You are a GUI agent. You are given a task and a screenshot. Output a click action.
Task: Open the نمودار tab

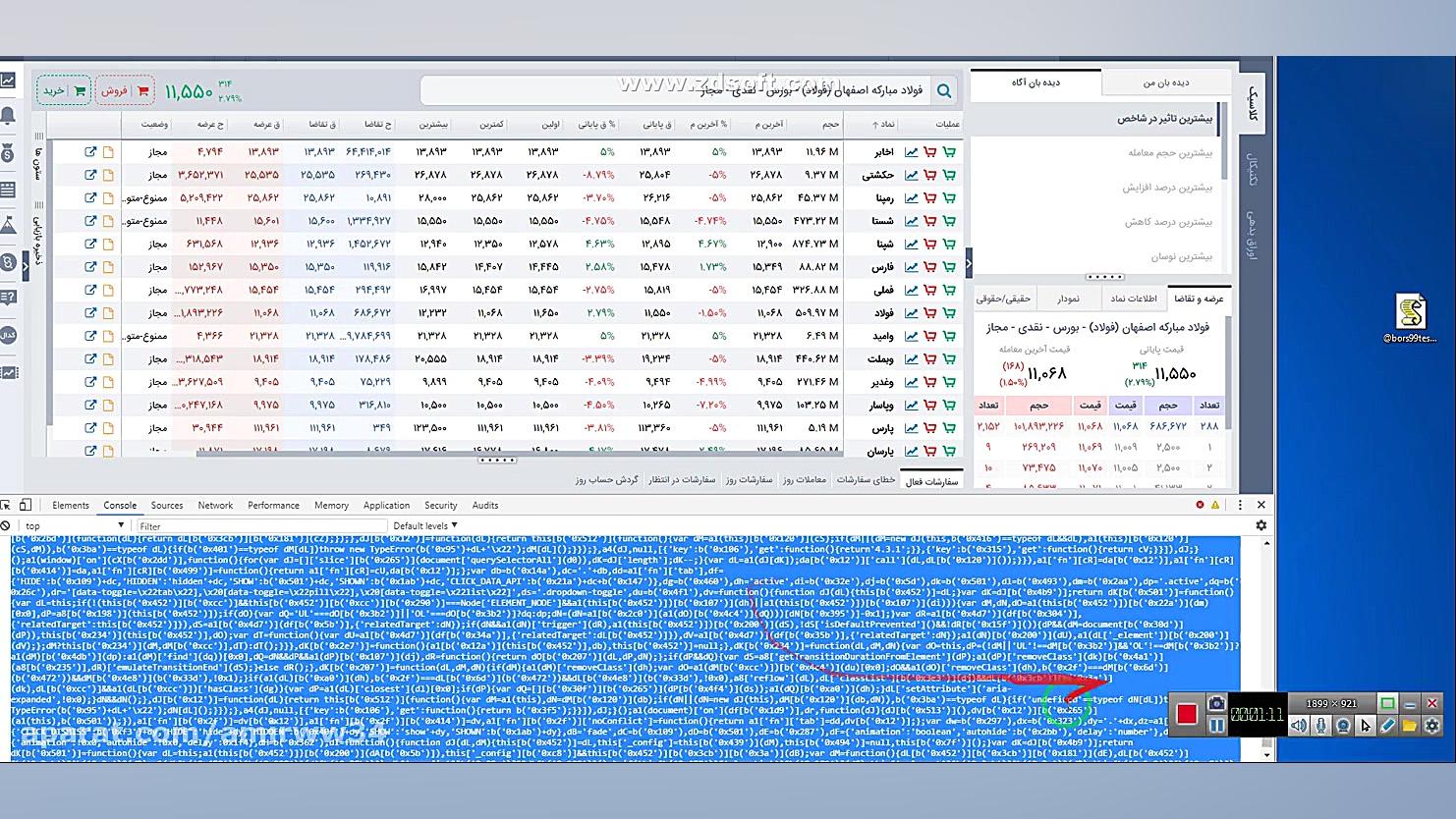pyautogui.click(x=1069, y=298)
